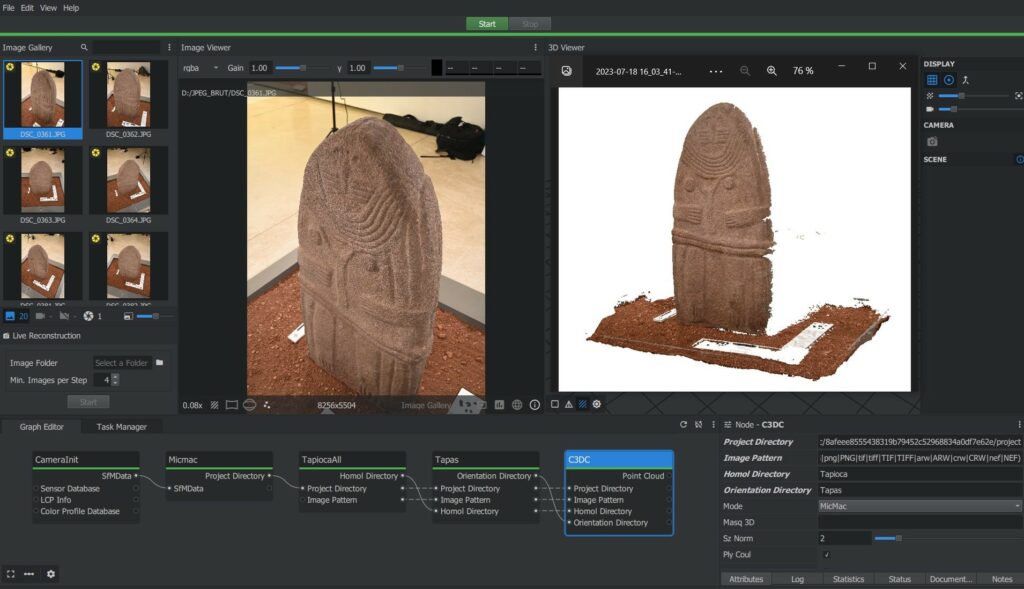Open the Edit menu

coord(27,8)
